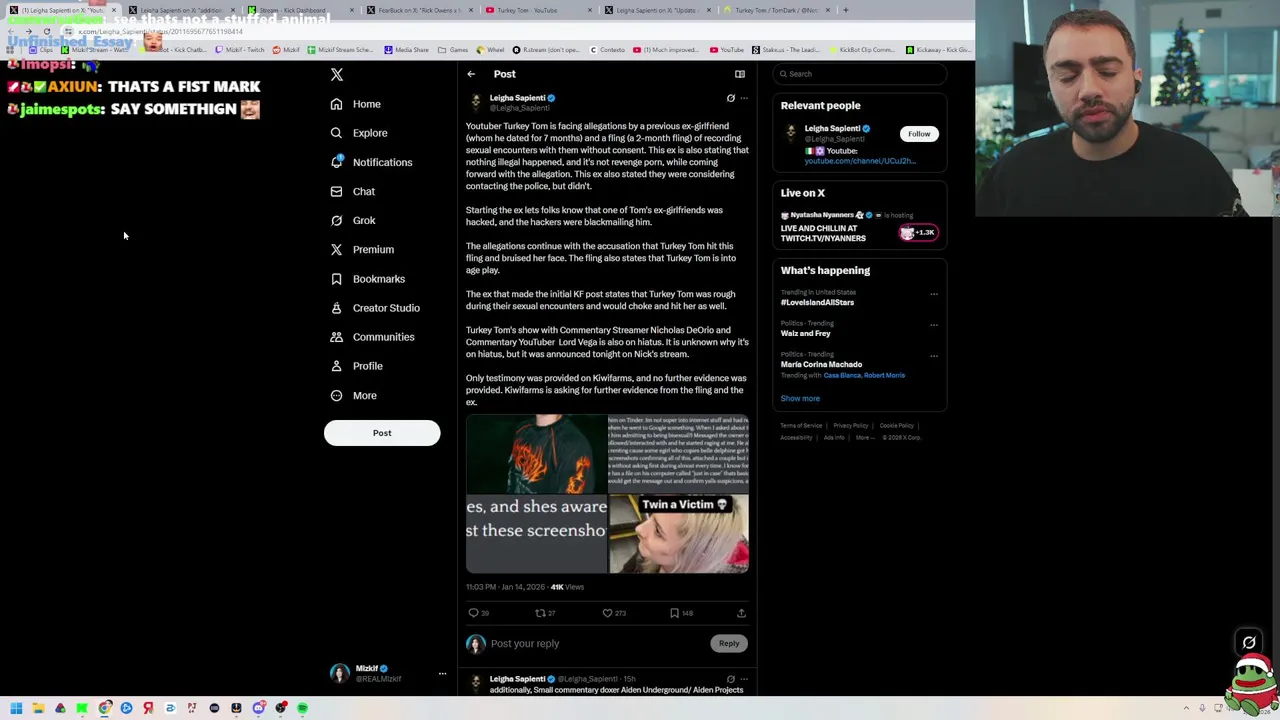
Task: Open the Leigha Sapienti post author avatar
Action: point(476,102)
